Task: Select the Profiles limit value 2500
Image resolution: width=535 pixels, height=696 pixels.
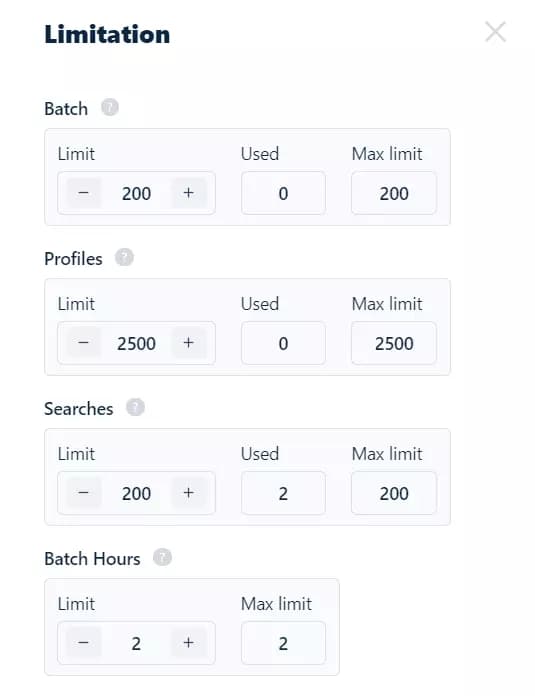Action: (x=136, y=344)
